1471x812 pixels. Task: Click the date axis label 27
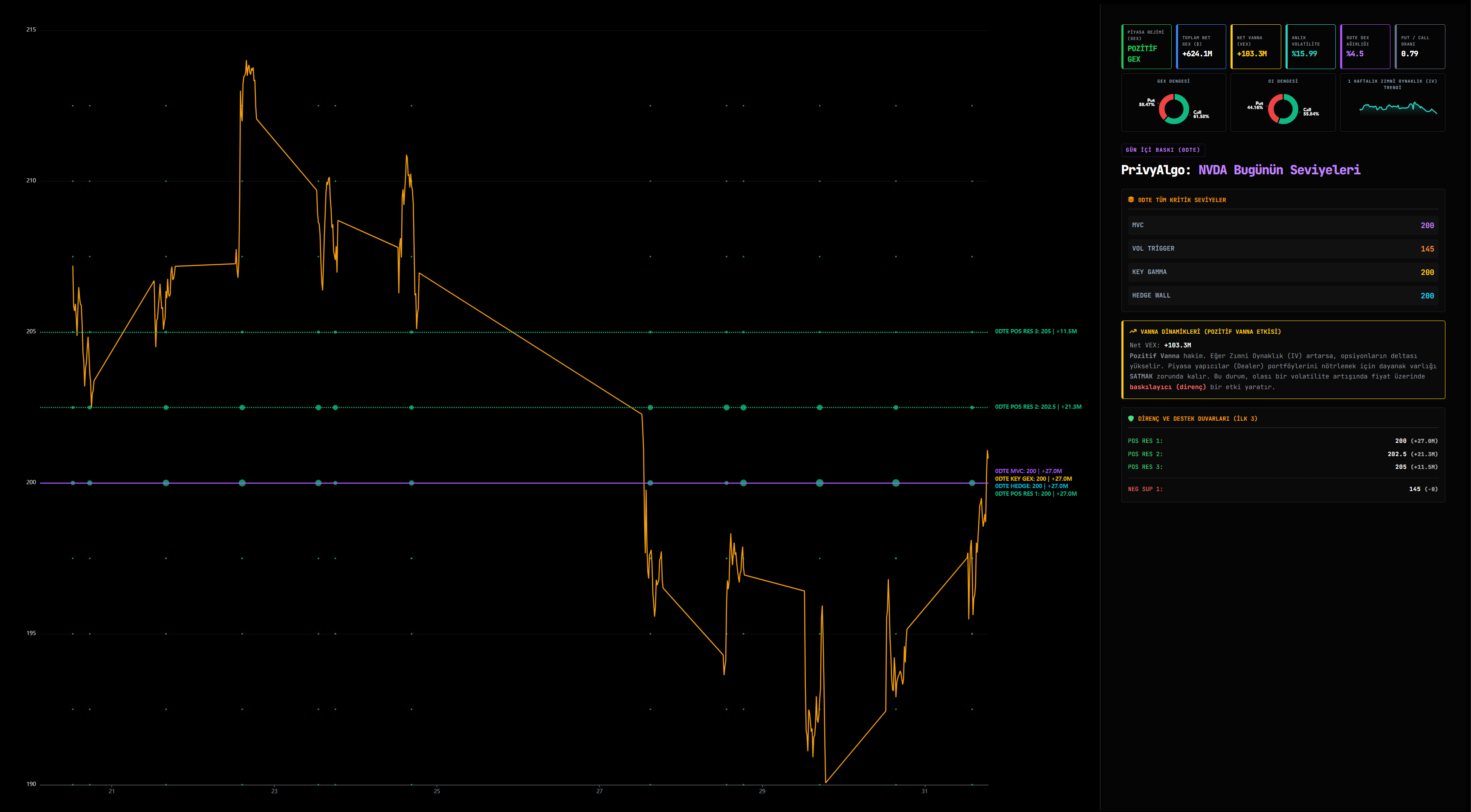[599, 791]
